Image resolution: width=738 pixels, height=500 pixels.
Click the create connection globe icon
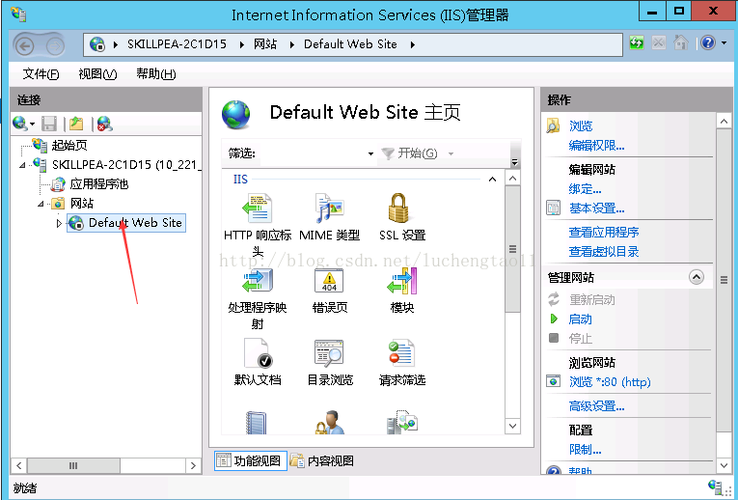[x=20, y=123]
